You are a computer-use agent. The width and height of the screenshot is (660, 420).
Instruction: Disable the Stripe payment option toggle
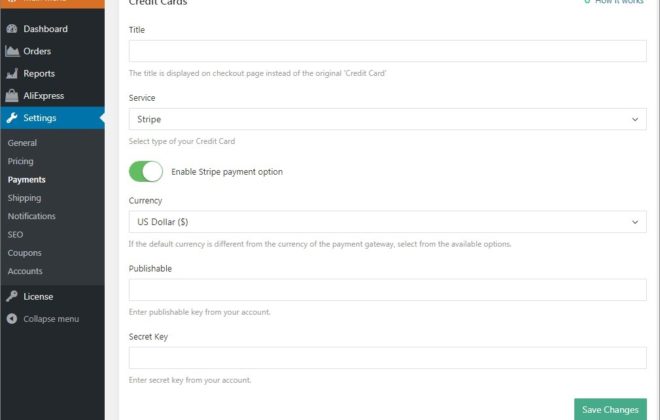tap(146, 171)
